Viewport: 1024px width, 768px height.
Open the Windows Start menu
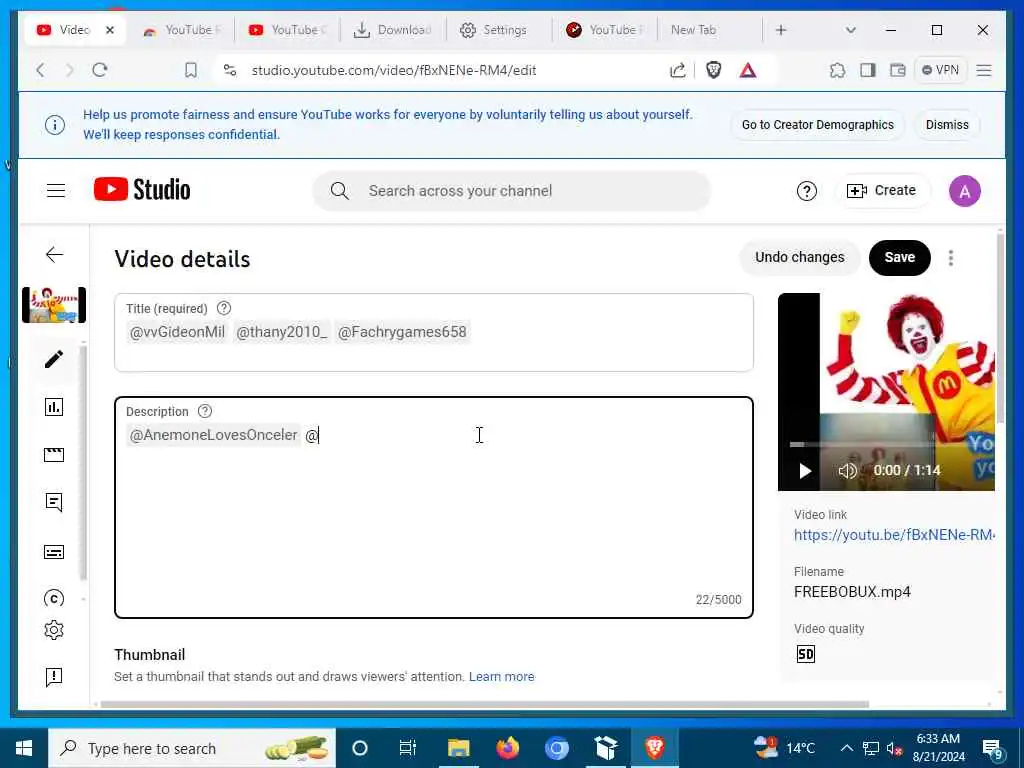click(x=24, y=748)
